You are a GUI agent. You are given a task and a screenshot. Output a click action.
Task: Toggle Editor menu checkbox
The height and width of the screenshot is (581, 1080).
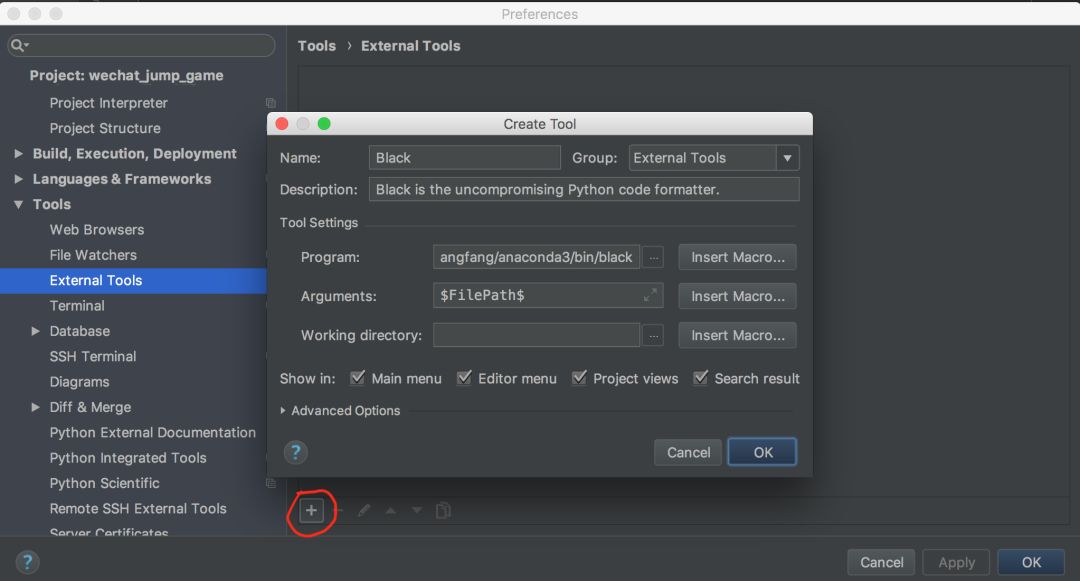coord(464,377)
